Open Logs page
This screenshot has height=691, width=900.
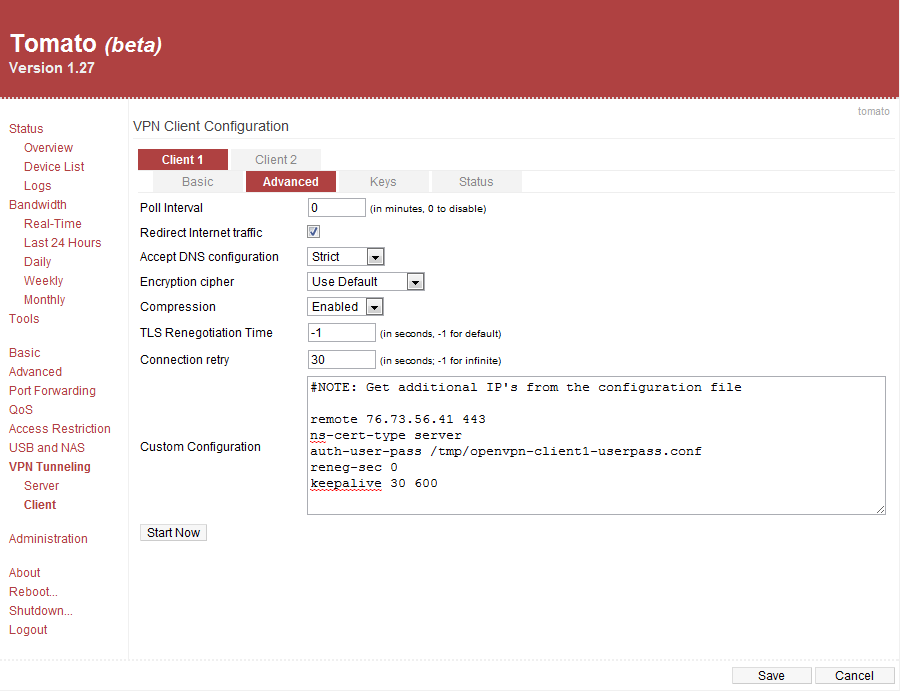37,185
